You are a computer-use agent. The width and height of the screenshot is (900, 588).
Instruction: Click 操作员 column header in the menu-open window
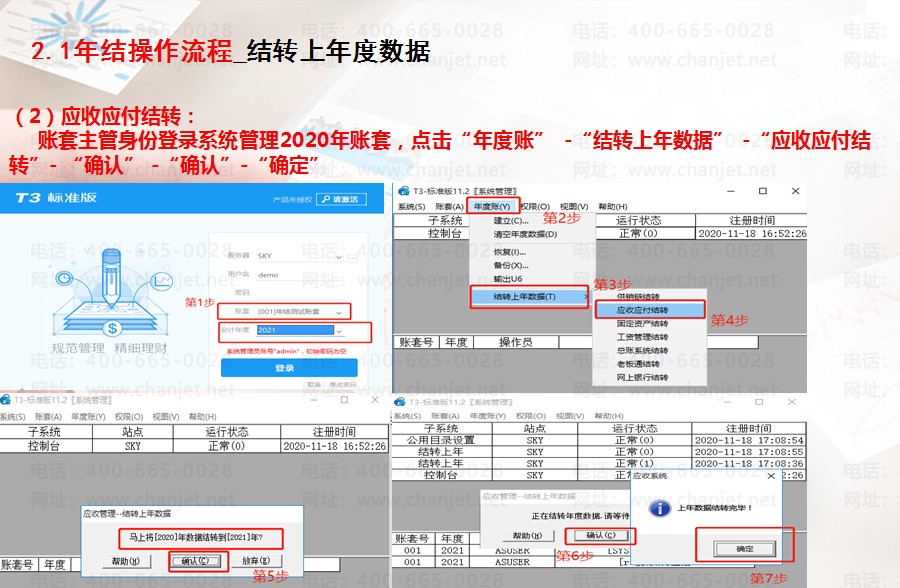[515, 342]
